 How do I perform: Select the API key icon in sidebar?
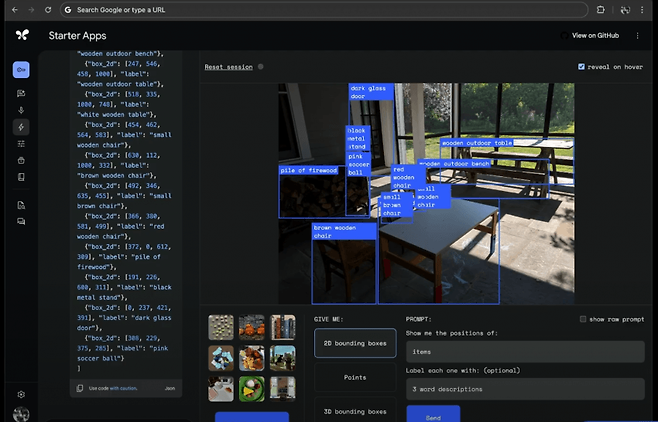tap(21, 70)
